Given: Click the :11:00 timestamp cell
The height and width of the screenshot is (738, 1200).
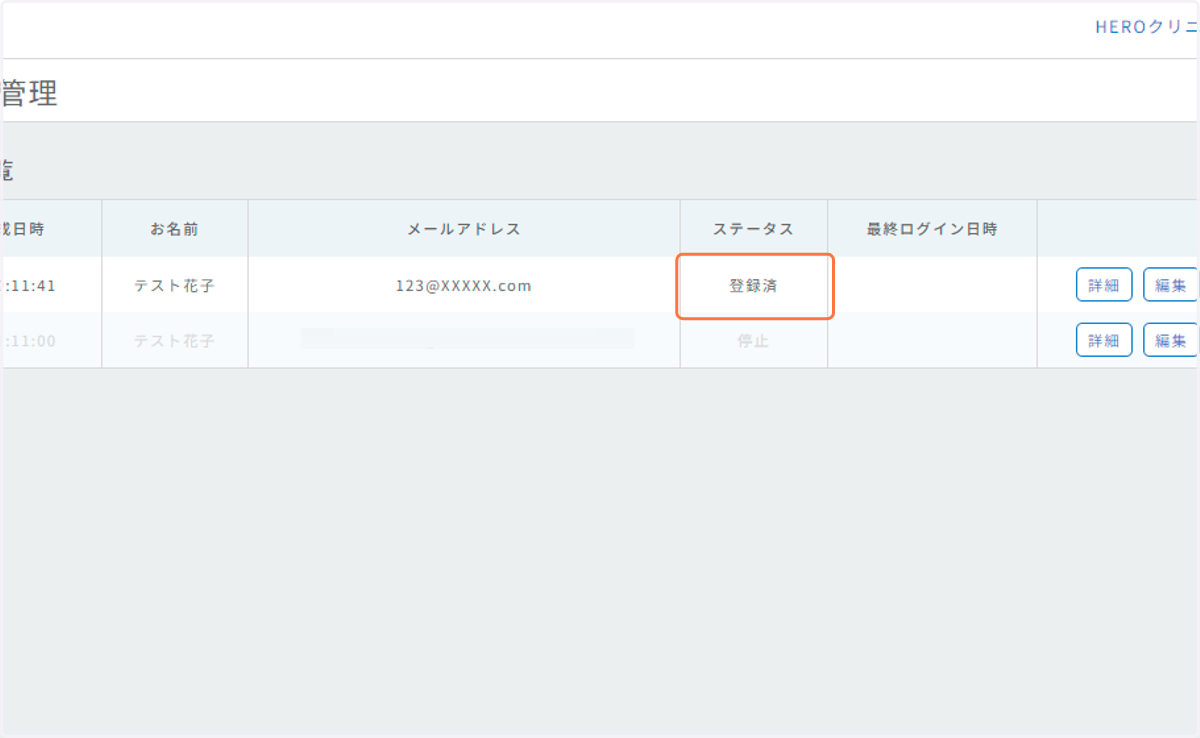Looking at the screenshot, I should [51, 341].
